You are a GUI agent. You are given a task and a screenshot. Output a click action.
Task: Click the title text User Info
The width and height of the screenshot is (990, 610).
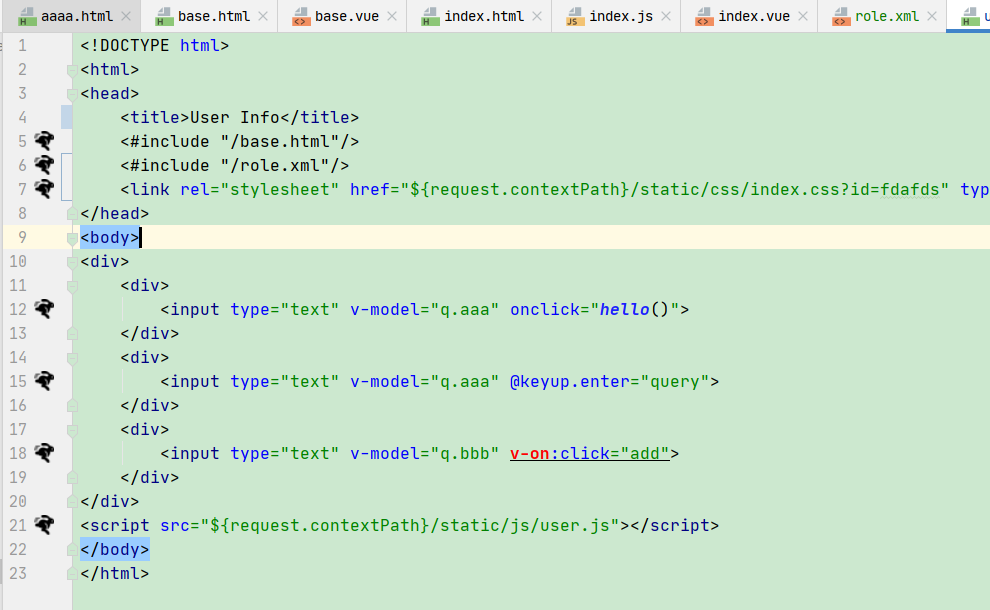point(235,117)
